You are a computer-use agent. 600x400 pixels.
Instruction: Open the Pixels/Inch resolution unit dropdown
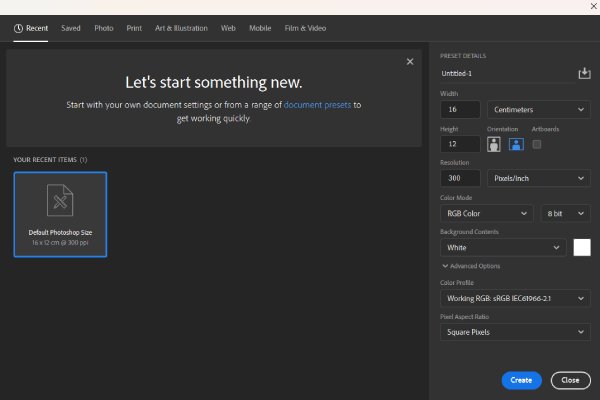click(x=539, y=178)
